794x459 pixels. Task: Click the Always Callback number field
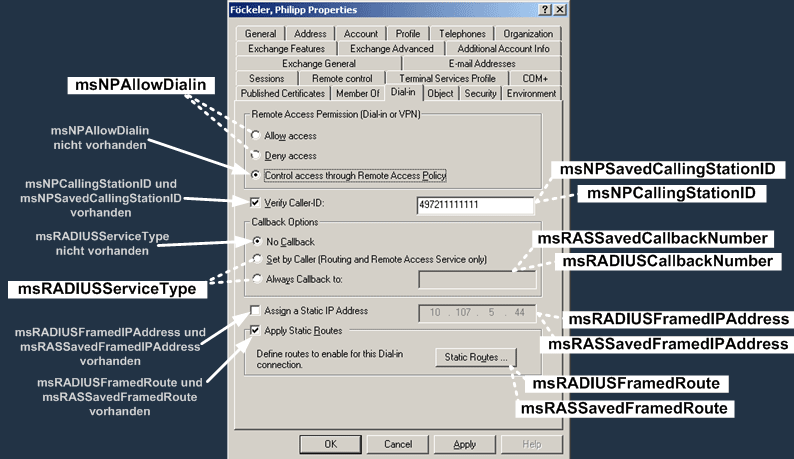(477, 280)
